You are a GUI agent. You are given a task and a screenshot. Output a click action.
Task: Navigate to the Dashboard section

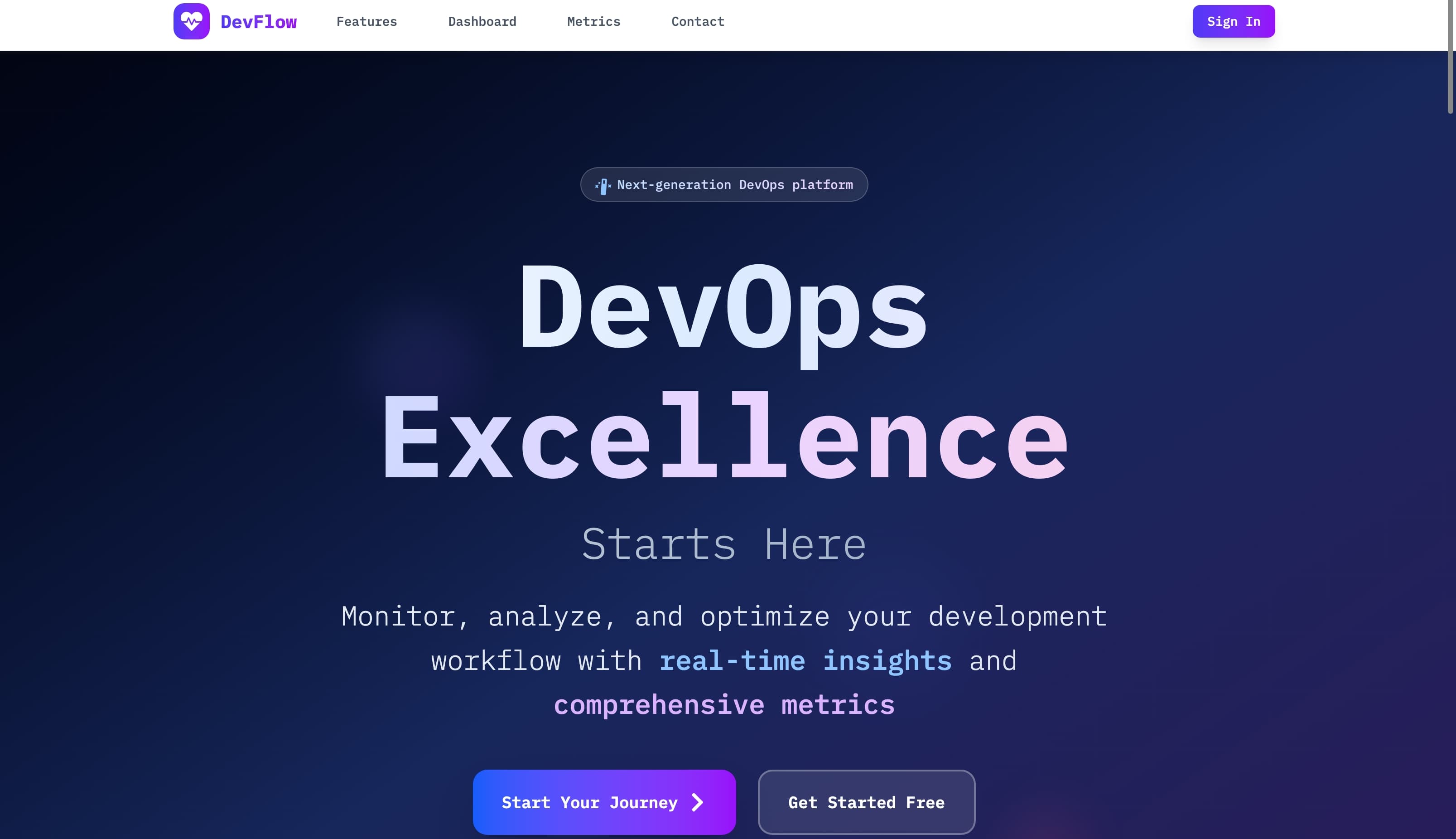coord(482,21)
